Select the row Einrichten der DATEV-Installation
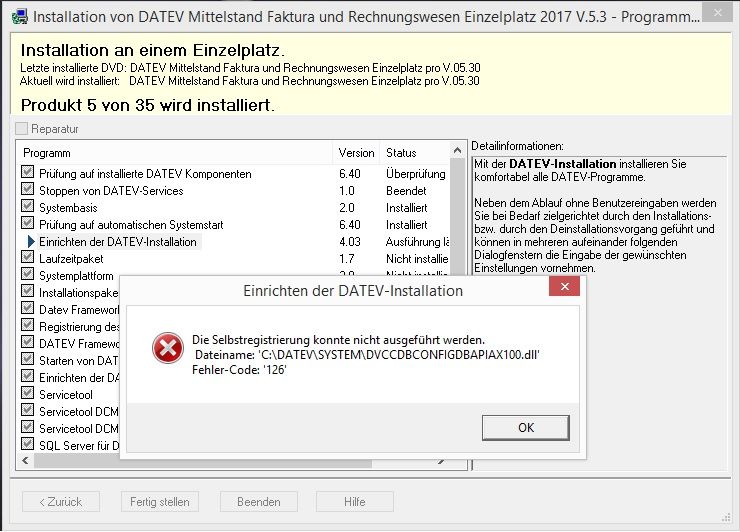The height and width of the screenshot is (532, 740). (x=118, y=242)
